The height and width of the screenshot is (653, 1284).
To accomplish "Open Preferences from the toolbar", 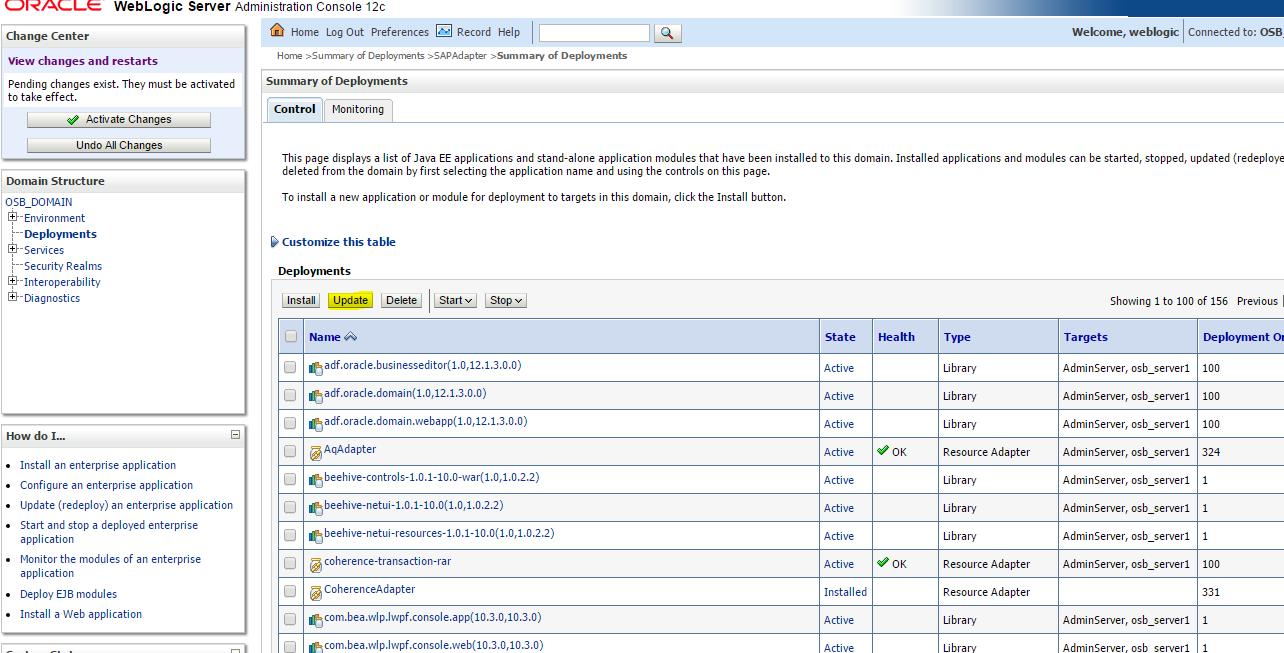I will [399, 31].
